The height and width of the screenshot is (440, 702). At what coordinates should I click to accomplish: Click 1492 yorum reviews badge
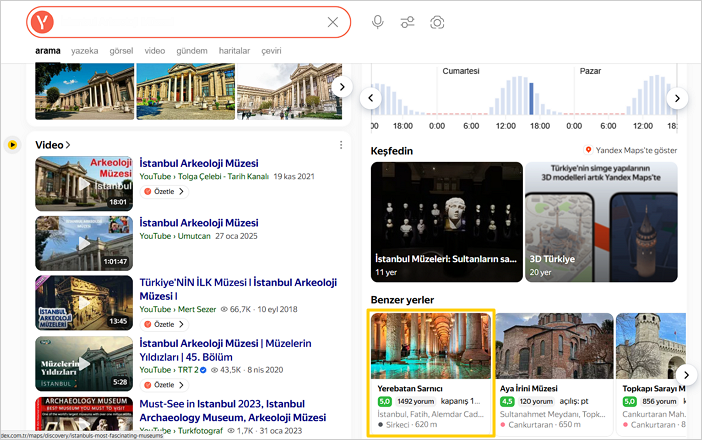[x=415, y=402]
